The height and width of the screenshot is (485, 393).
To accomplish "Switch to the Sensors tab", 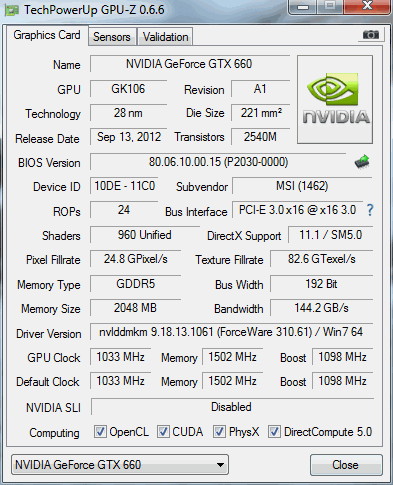I will 112,37.
